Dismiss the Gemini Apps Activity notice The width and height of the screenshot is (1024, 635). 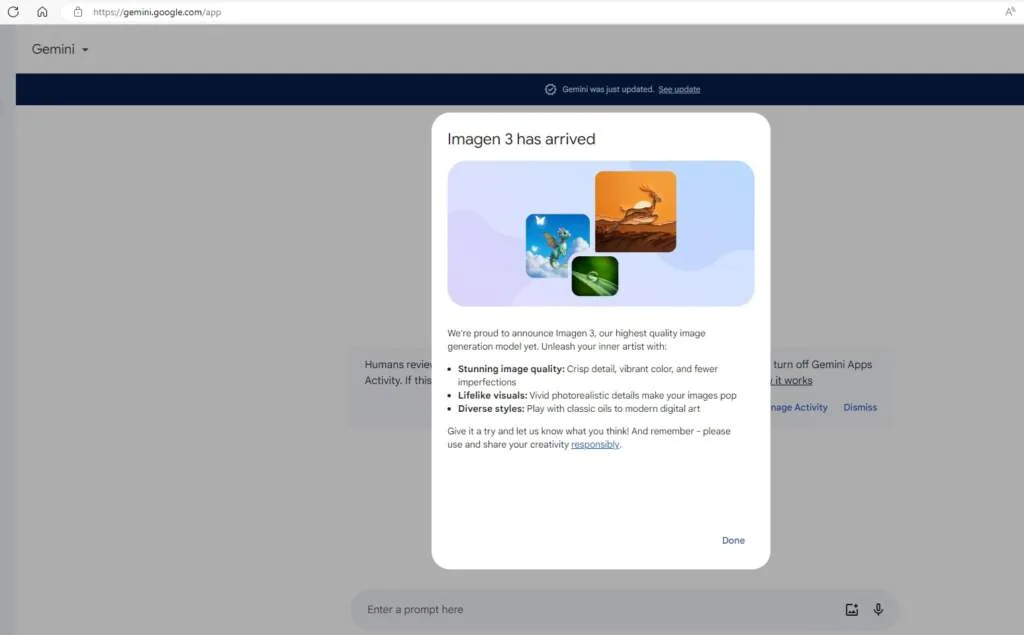(x=860, y=407)
